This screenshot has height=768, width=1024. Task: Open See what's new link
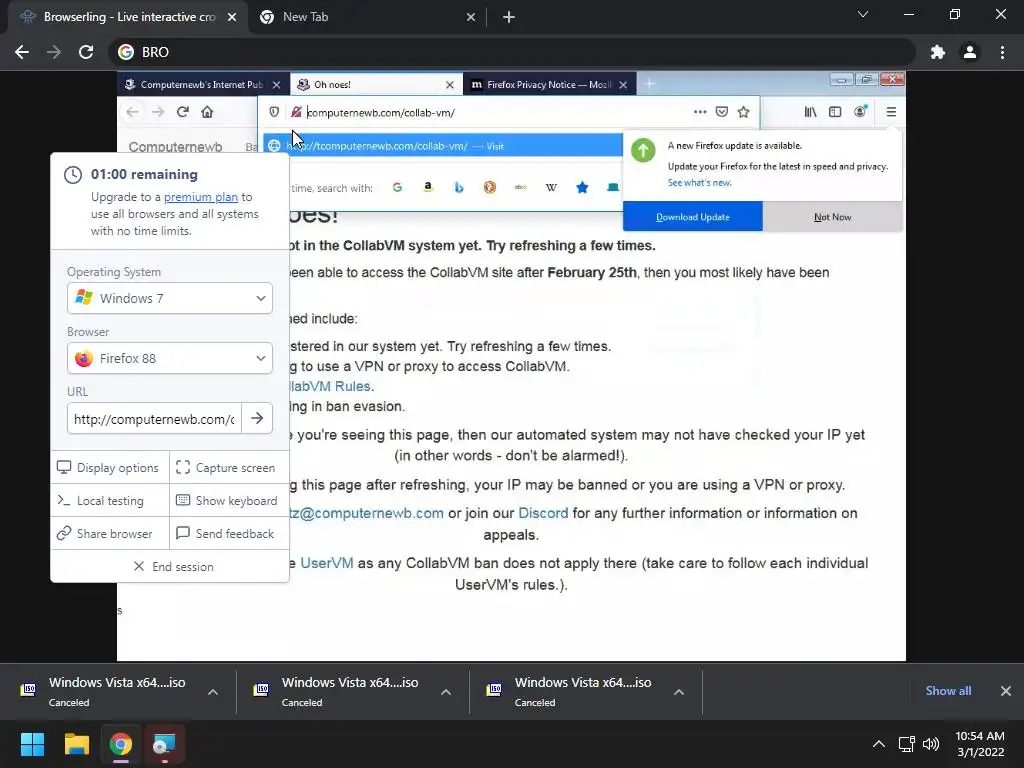pyautogui.click(x=699, y=183)
